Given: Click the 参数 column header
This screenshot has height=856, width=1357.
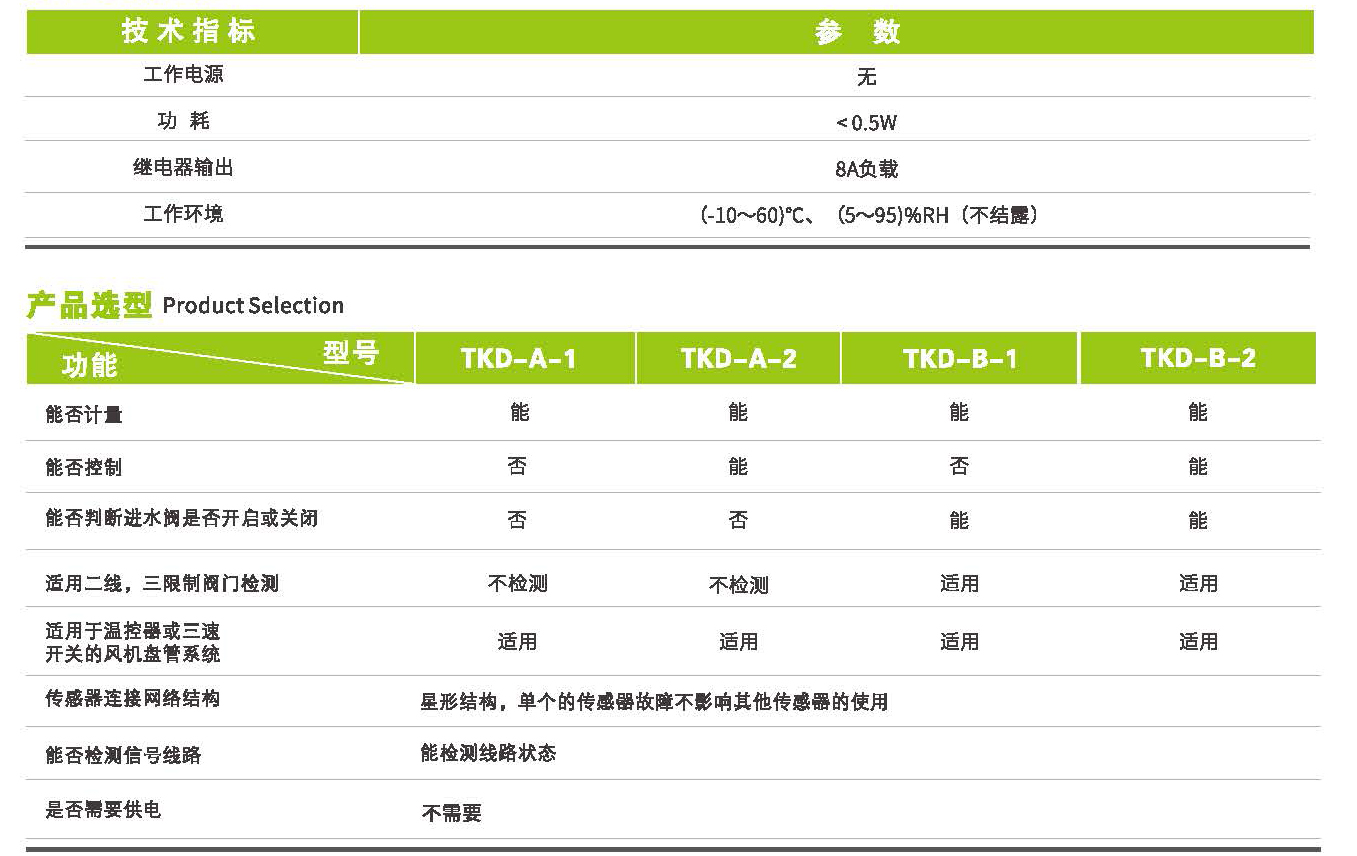Looking at the screenshot, I should click(857, 32).
